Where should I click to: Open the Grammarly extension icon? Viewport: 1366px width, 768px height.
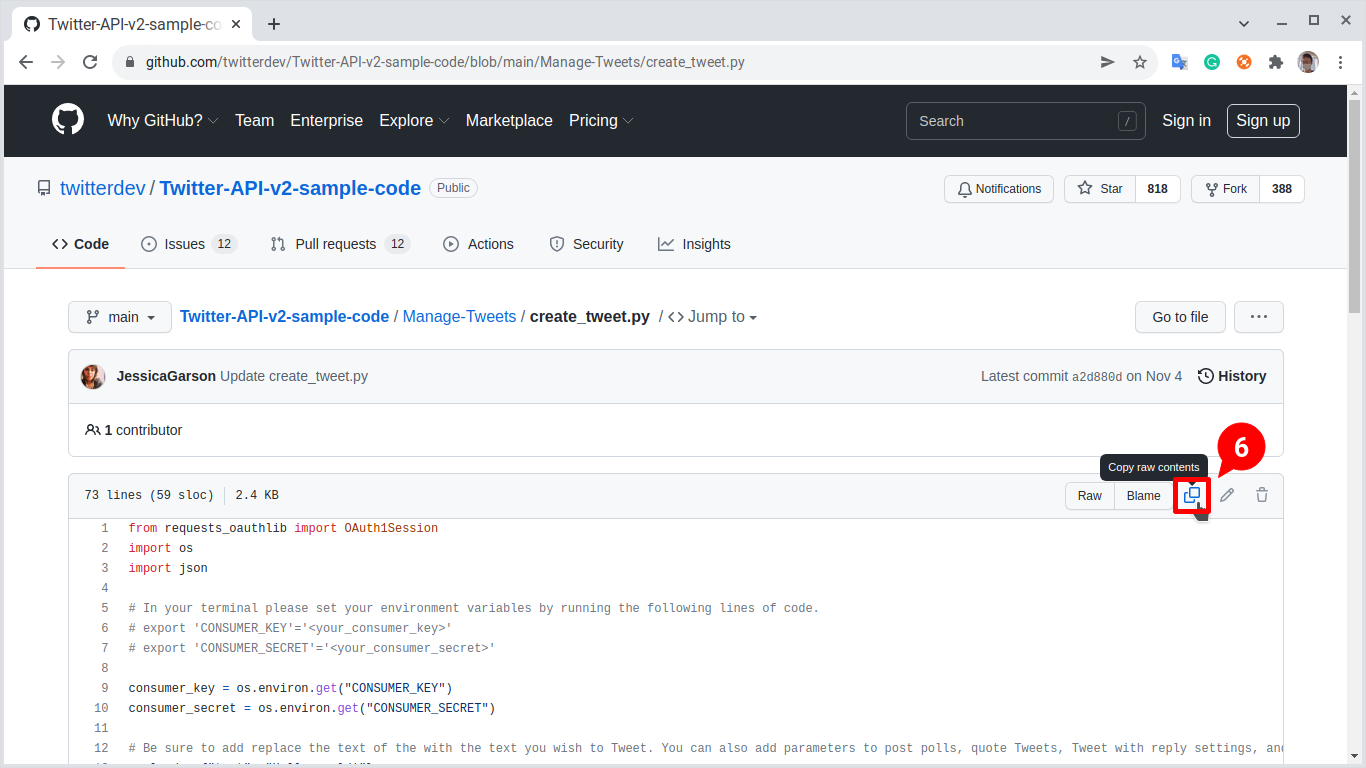[x=1212, y=62]
